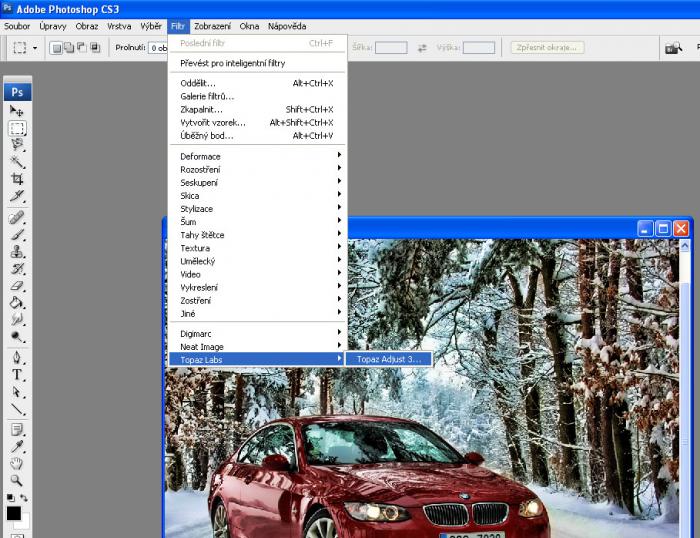Image resolution: width=700 pixels, height=538 pixels.
Task: Open the marquee tool preset dropdown
Action: coord(35,47)
